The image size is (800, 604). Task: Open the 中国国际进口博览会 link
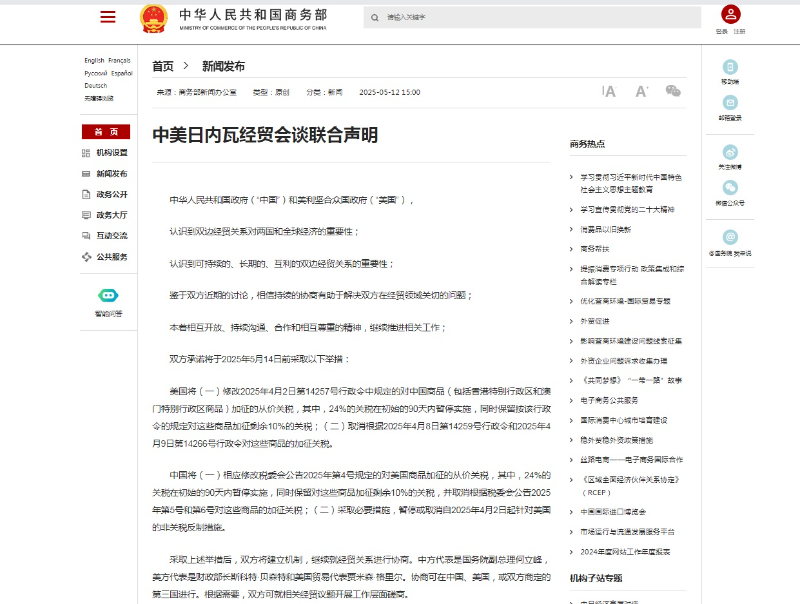pyautogui.click(x=613, y=512)
